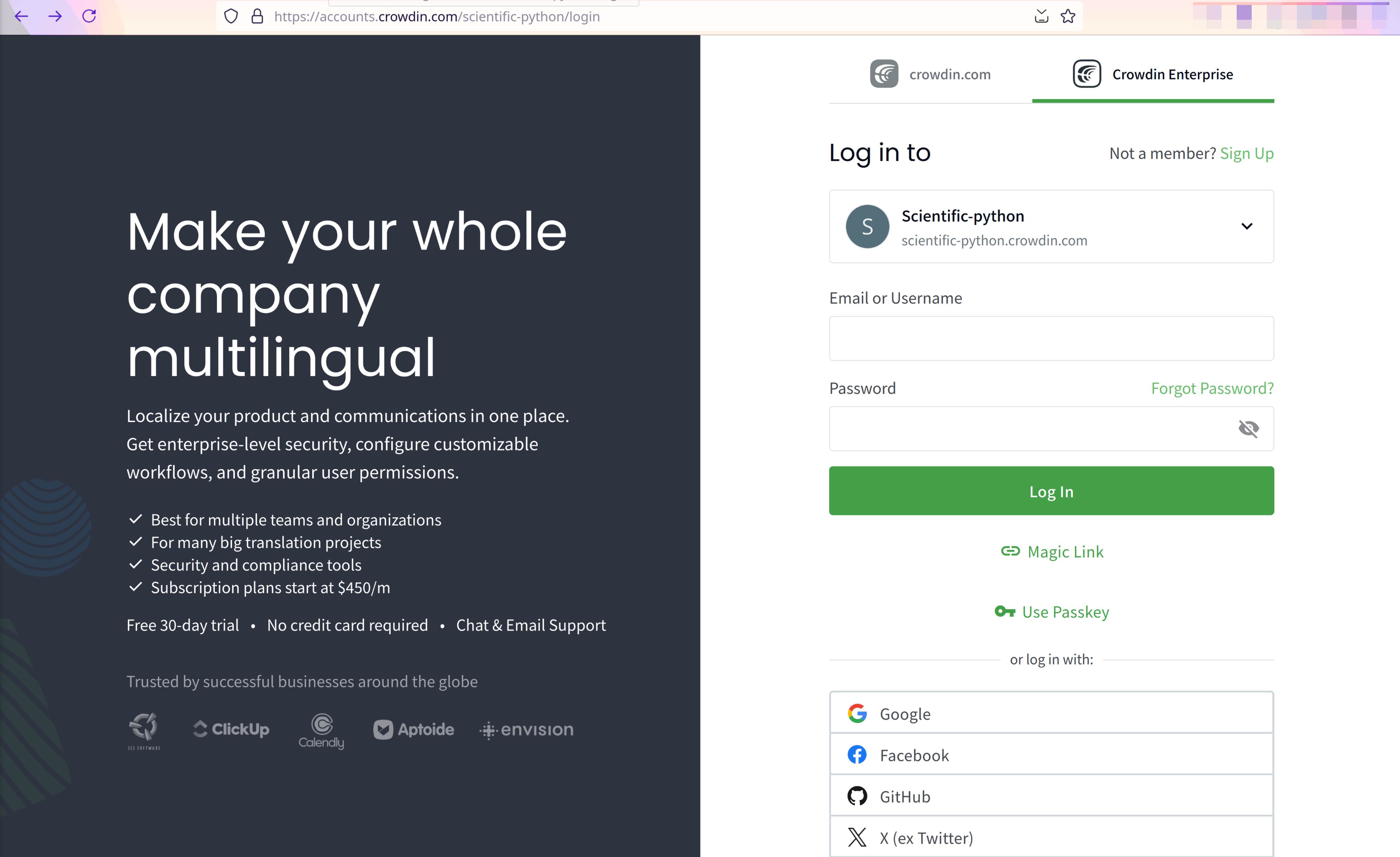The width and height of the screenshot is (1400, 857).
Task: Click the Magic Link login option
Action: tap(1052, 551)
